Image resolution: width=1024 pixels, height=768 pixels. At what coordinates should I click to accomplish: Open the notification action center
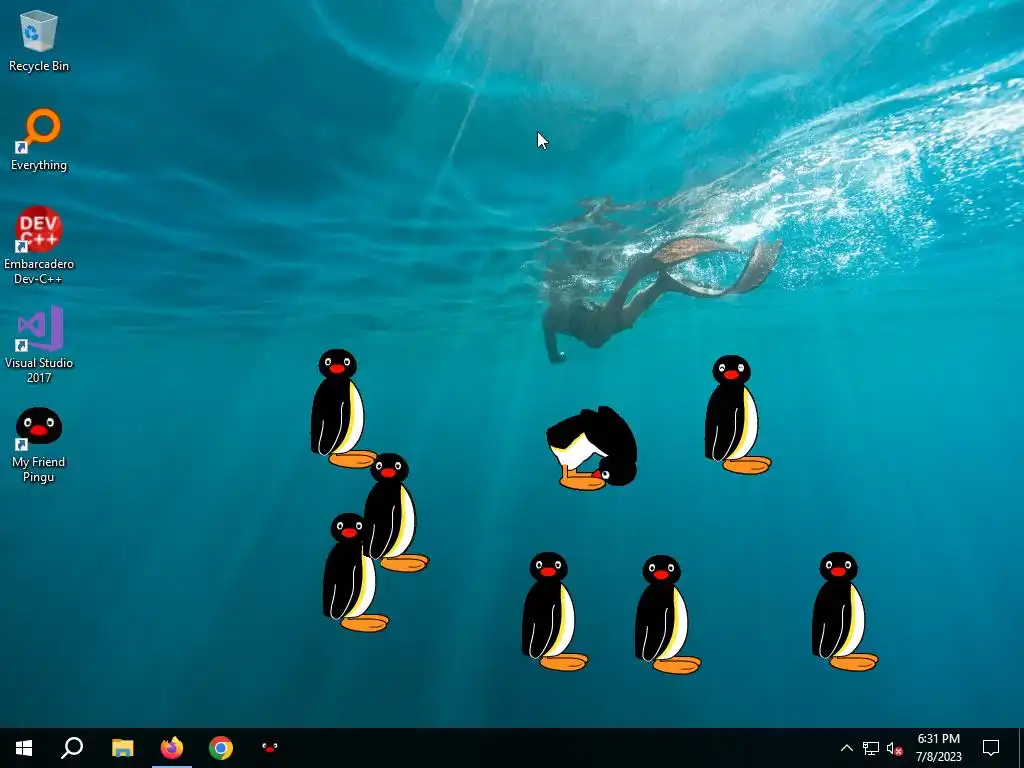(x=991, y=748)
